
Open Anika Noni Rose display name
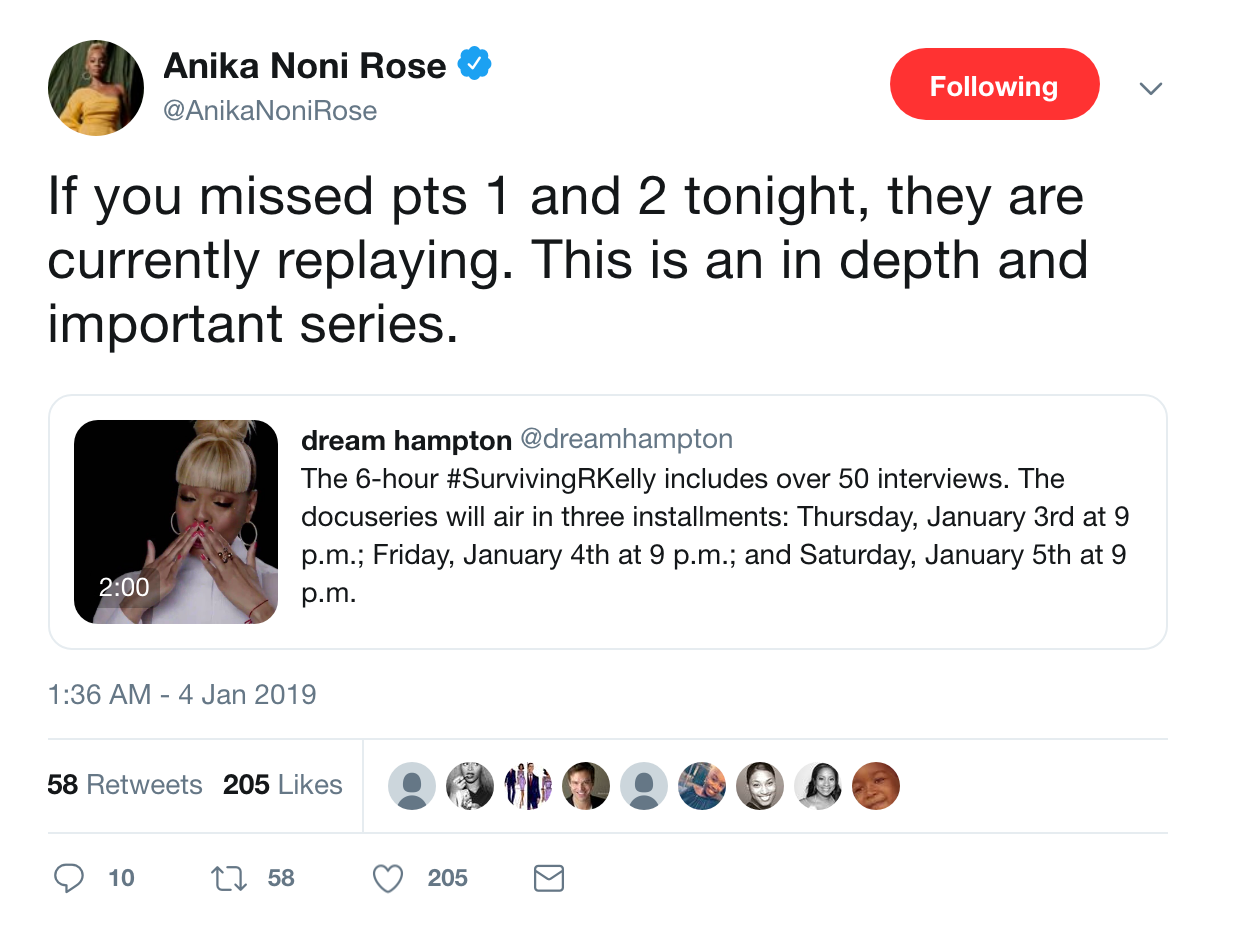click(x=304, y=66)
